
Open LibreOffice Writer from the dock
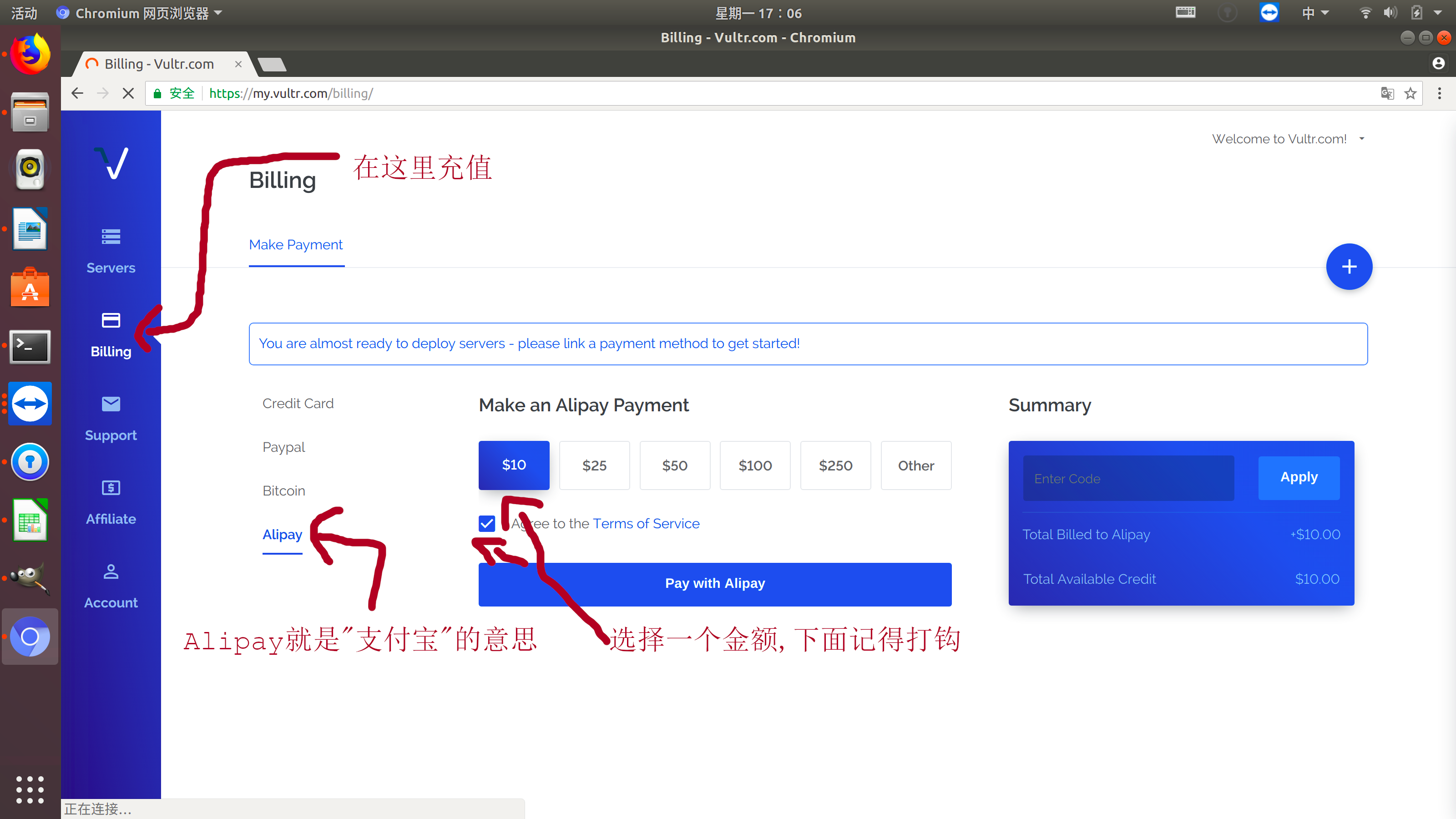[x=30, y=228]
